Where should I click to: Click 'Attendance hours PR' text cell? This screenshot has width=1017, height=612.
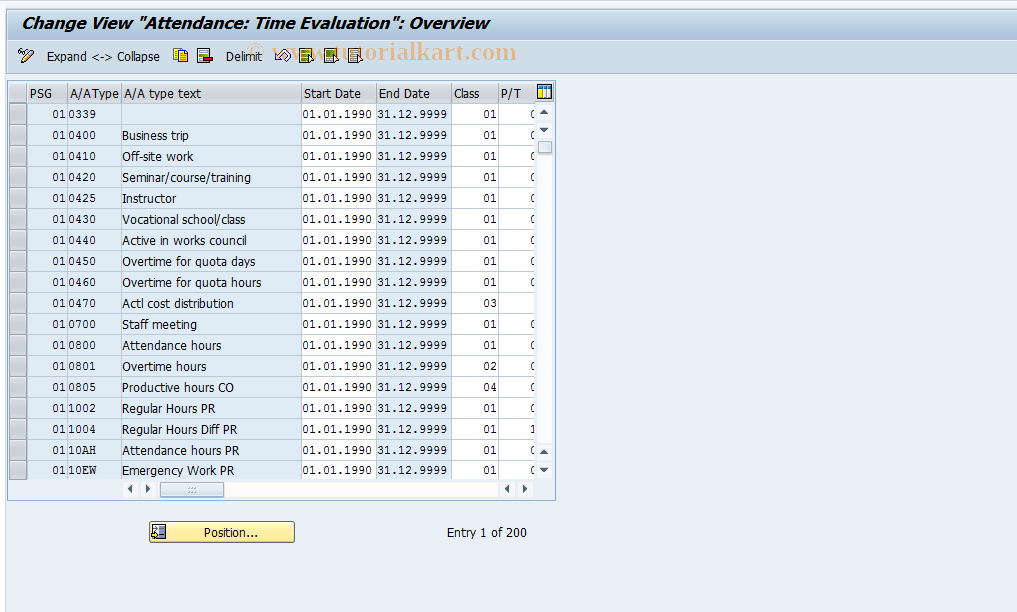(x=211, y=451)
